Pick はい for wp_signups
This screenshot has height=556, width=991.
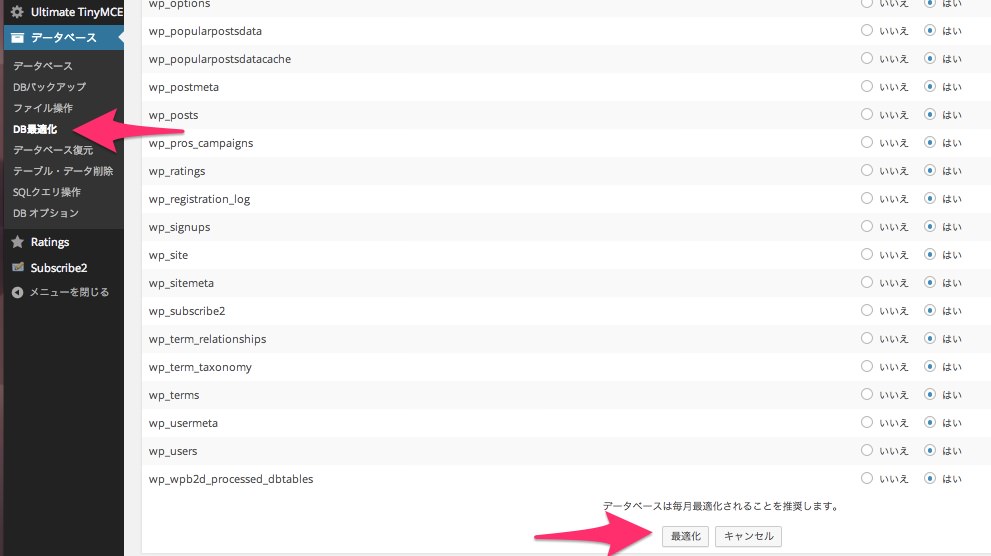click(930, 226)
